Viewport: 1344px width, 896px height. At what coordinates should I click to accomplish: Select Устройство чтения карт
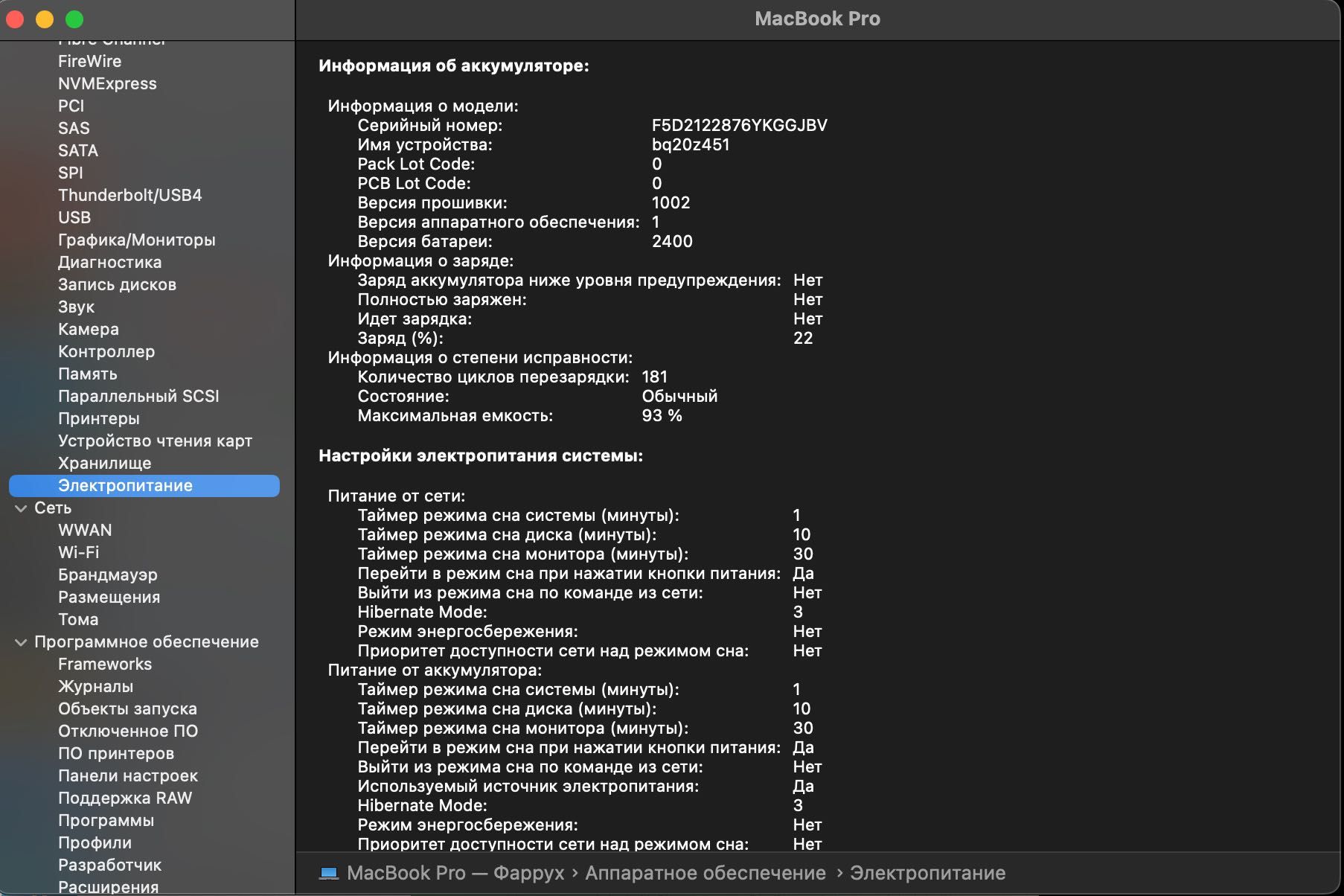coord(155,441)
